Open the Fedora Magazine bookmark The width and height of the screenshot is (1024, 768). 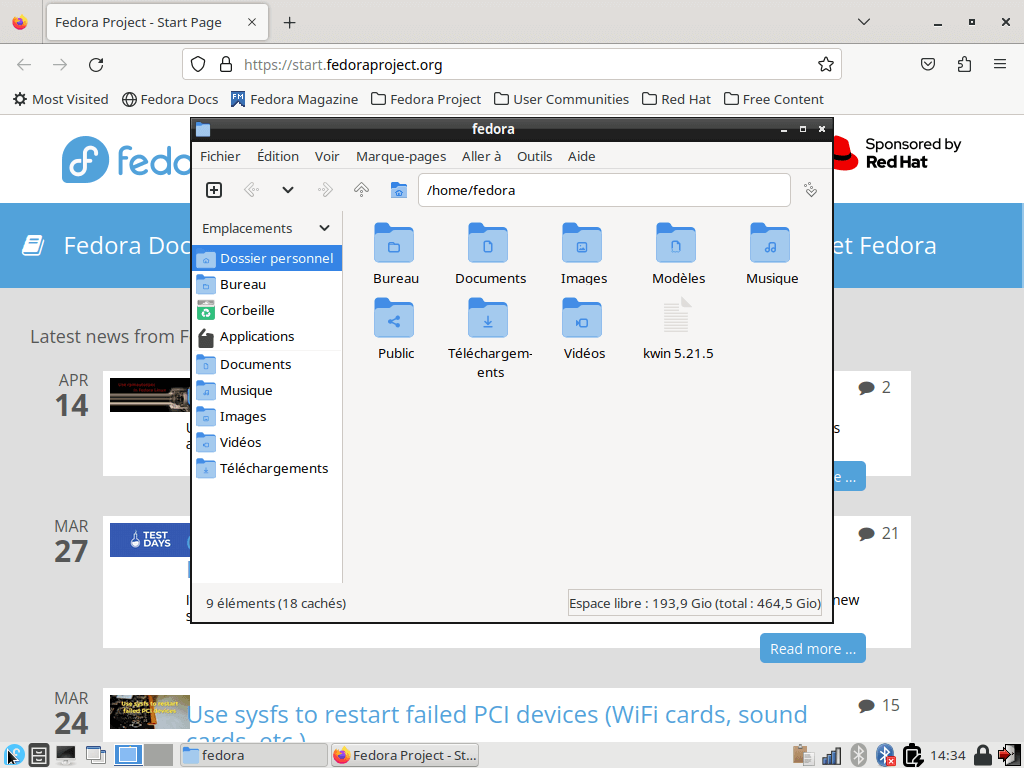295,99
